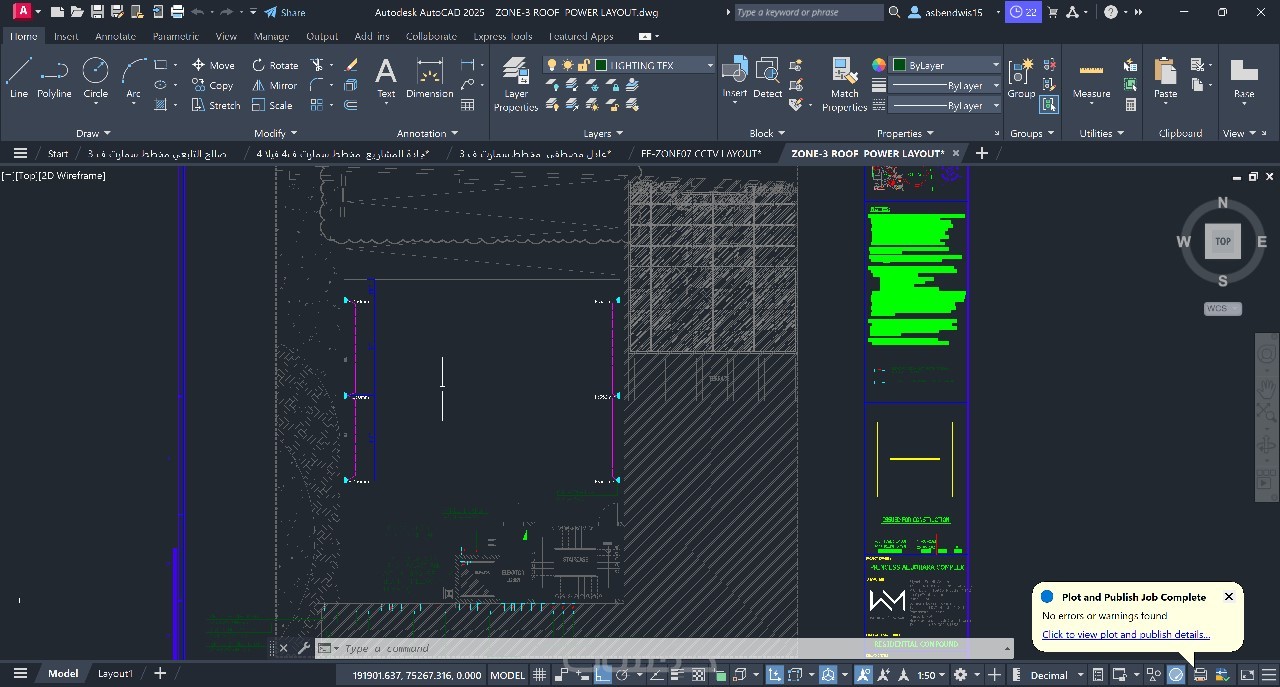Screen dimensions: 1280x687
Task: Switch to the FF-ZONE07 CCTV LAYOUT tab
Action: [700, 153]
